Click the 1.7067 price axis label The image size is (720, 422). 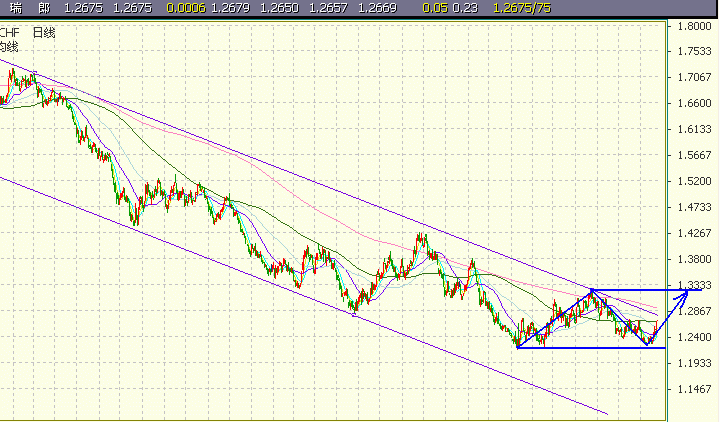coord(694,77)
